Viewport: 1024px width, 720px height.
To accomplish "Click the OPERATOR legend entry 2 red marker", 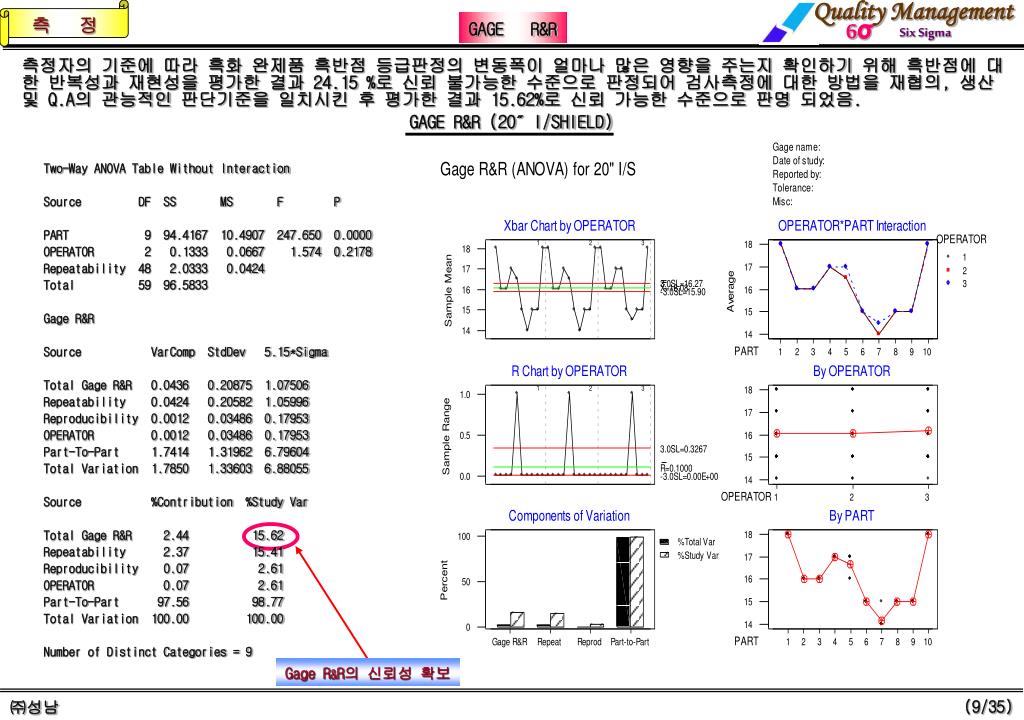I will tap(948, 270).
